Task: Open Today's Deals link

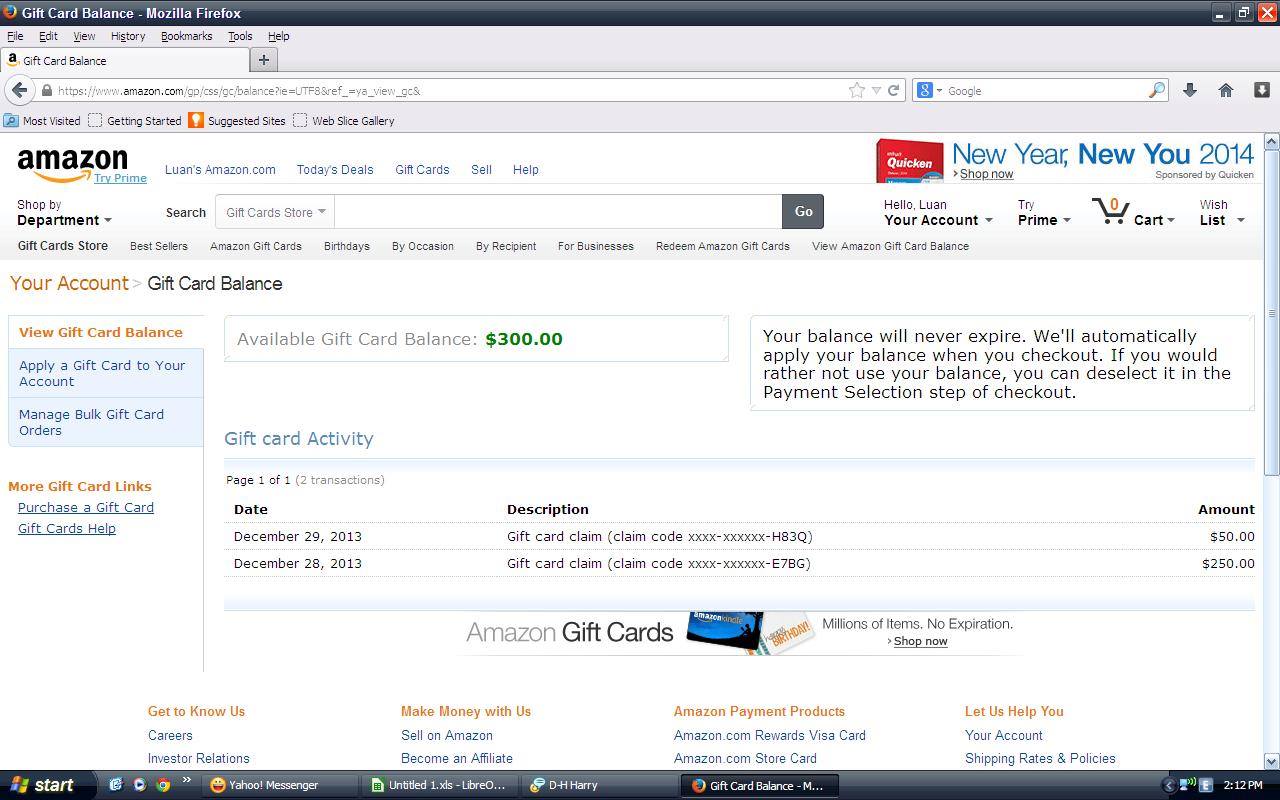Action: (x=335, y=169)
